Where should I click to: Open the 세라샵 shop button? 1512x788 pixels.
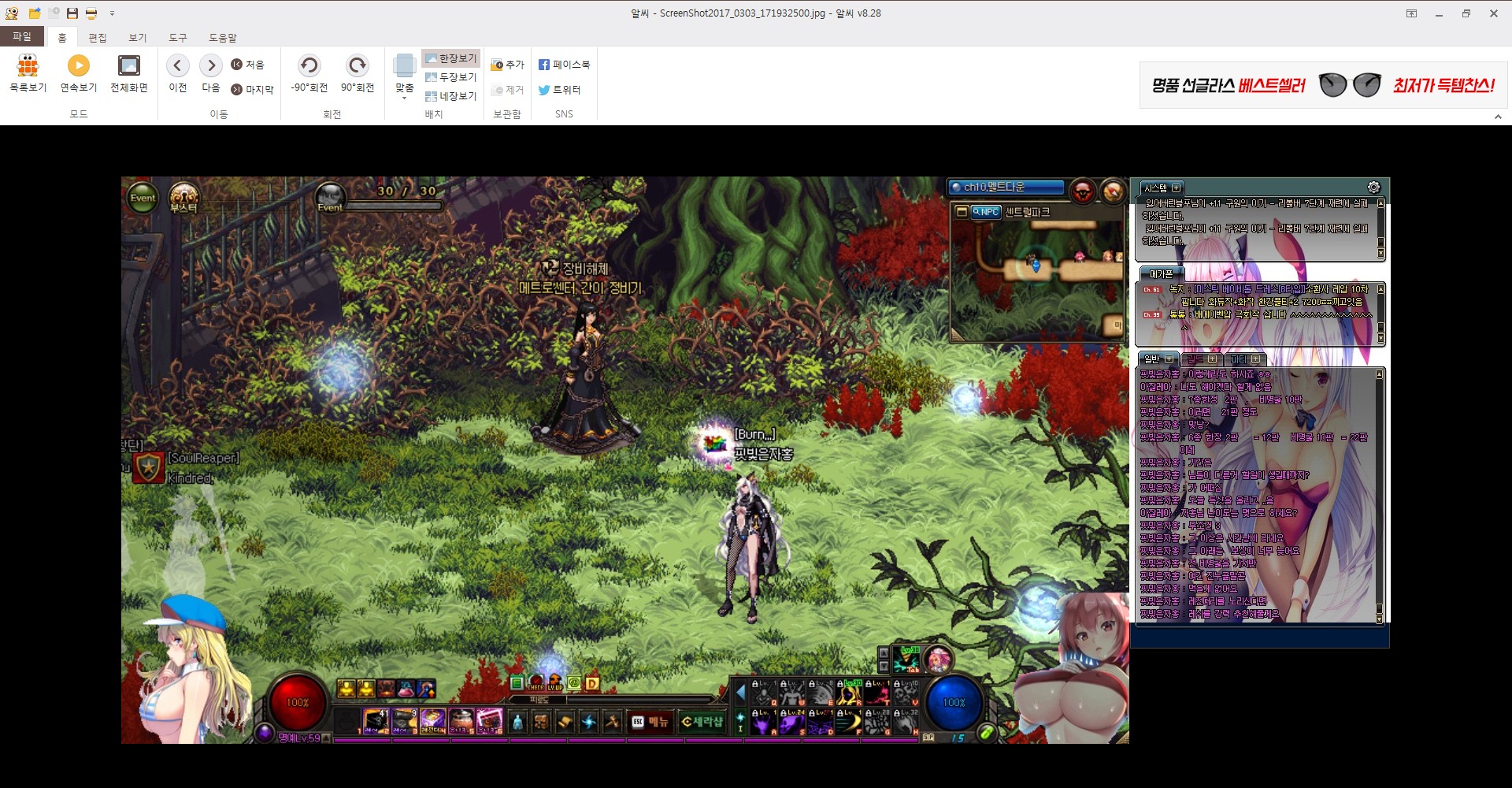(702, 721)
